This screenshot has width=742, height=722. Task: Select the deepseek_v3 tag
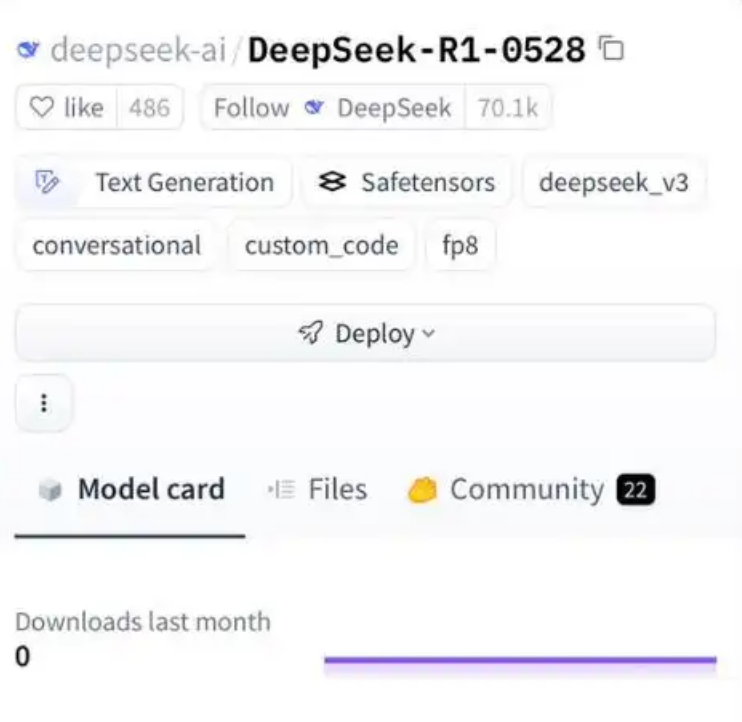coord(613,183)
